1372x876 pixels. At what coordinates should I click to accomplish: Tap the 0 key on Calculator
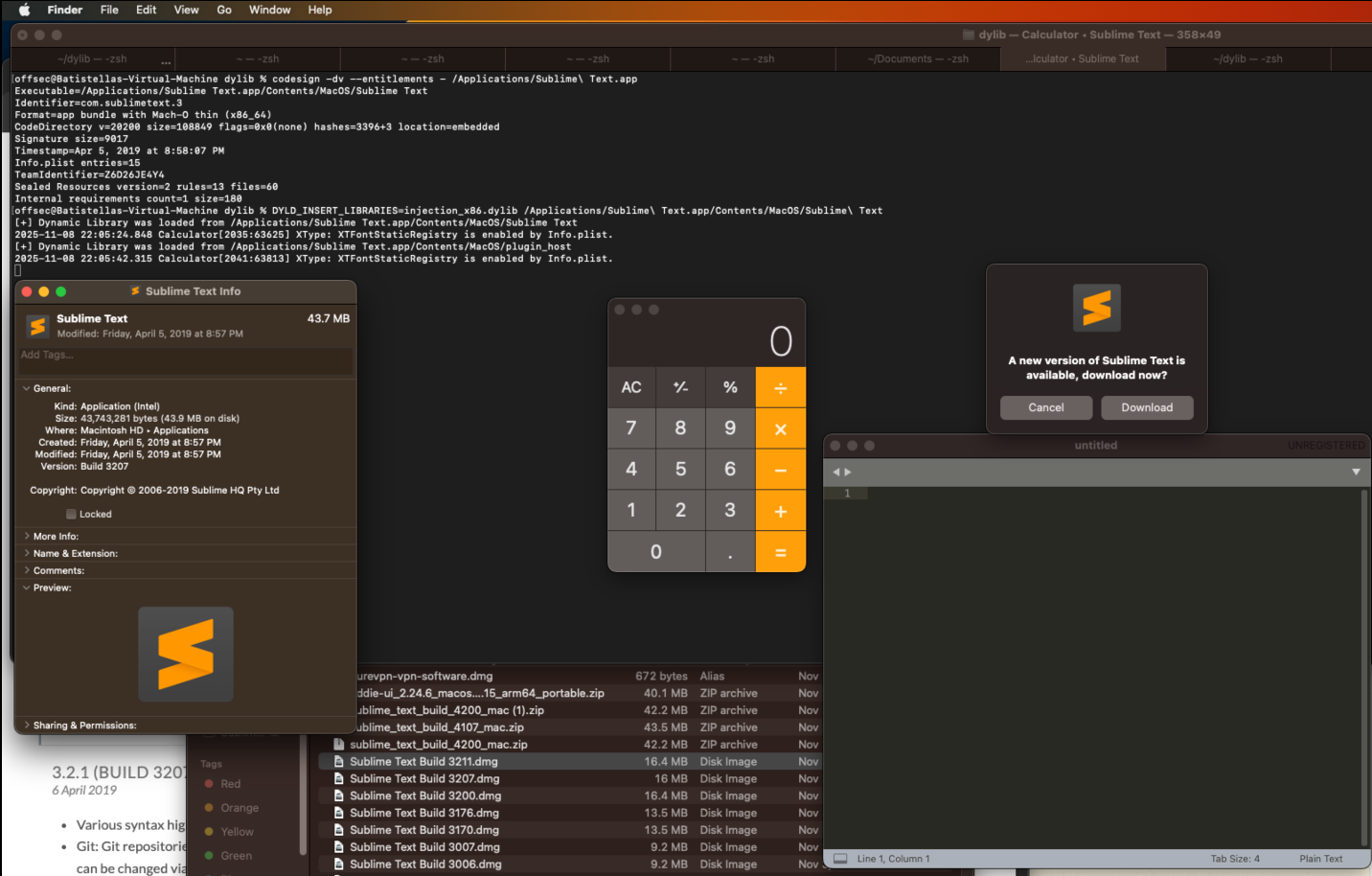click(656, 552)
